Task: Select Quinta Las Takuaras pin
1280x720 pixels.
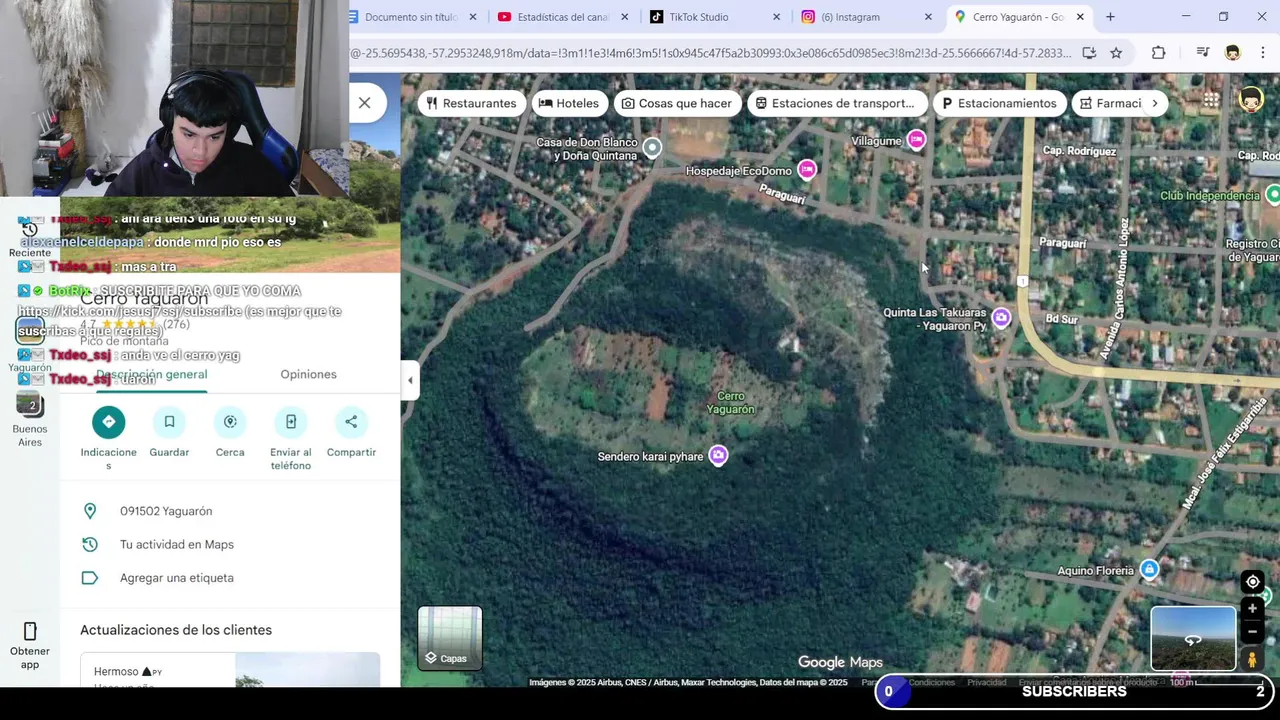Action: click(1001, 318)
